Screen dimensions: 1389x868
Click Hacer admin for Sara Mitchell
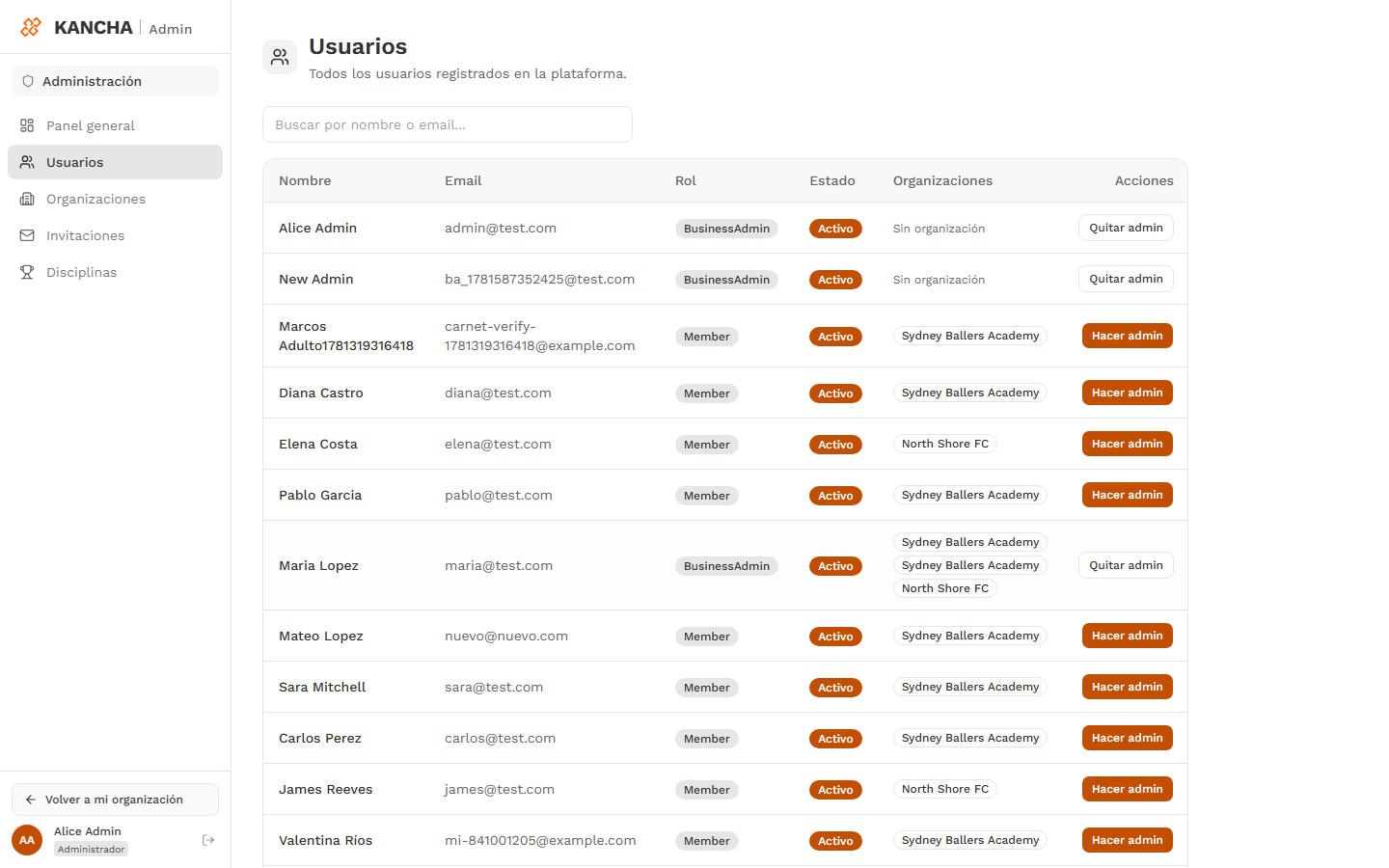pyautogui.click(x=1128, y=687)
